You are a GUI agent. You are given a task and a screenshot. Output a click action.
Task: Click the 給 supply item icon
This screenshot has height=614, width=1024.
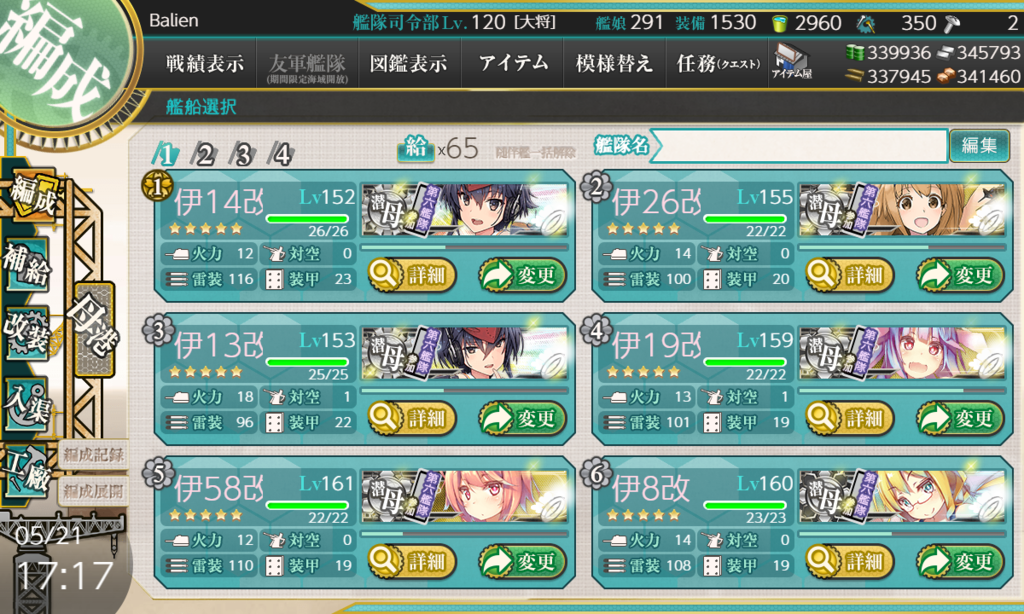(415, 148)
